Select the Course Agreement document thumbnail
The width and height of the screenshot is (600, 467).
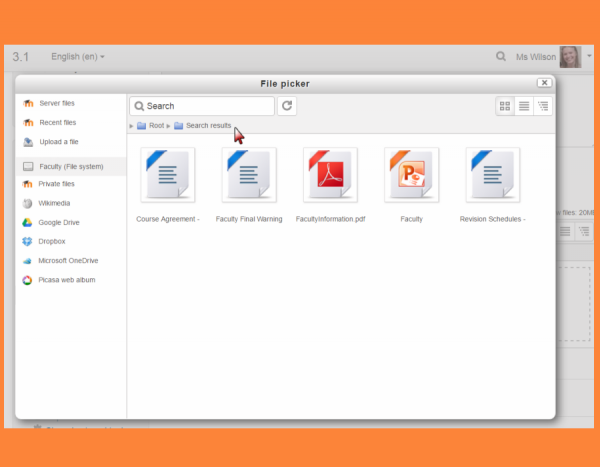[168, 175]
